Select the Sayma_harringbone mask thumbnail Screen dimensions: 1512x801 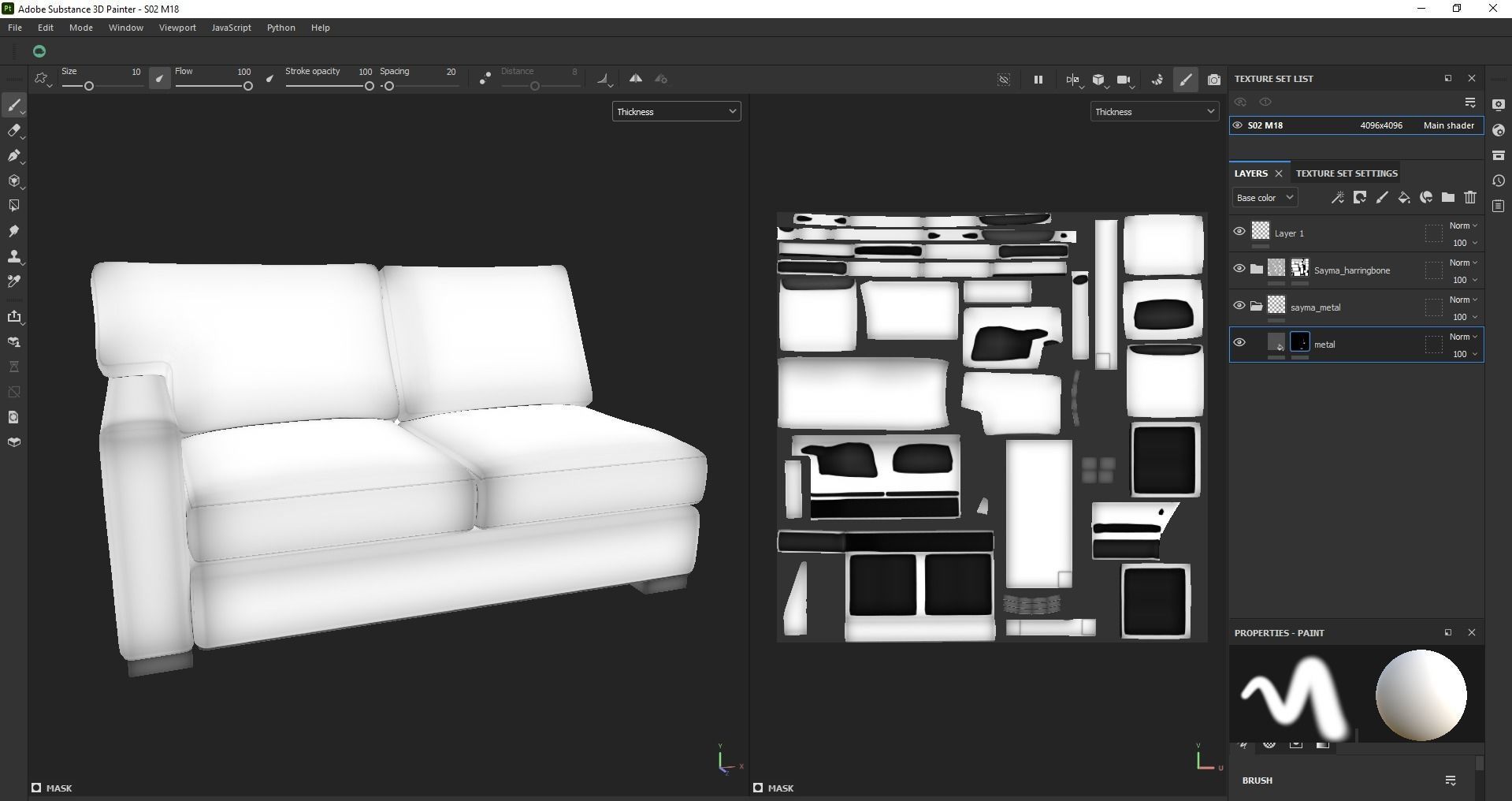coord(1300,268)
